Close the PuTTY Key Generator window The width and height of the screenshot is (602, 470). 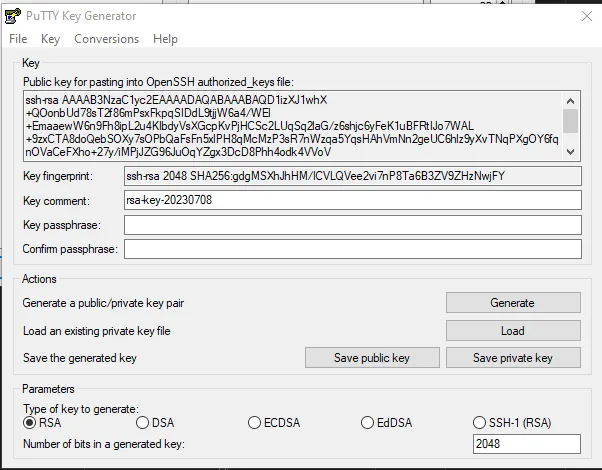(x=587, y=16)
